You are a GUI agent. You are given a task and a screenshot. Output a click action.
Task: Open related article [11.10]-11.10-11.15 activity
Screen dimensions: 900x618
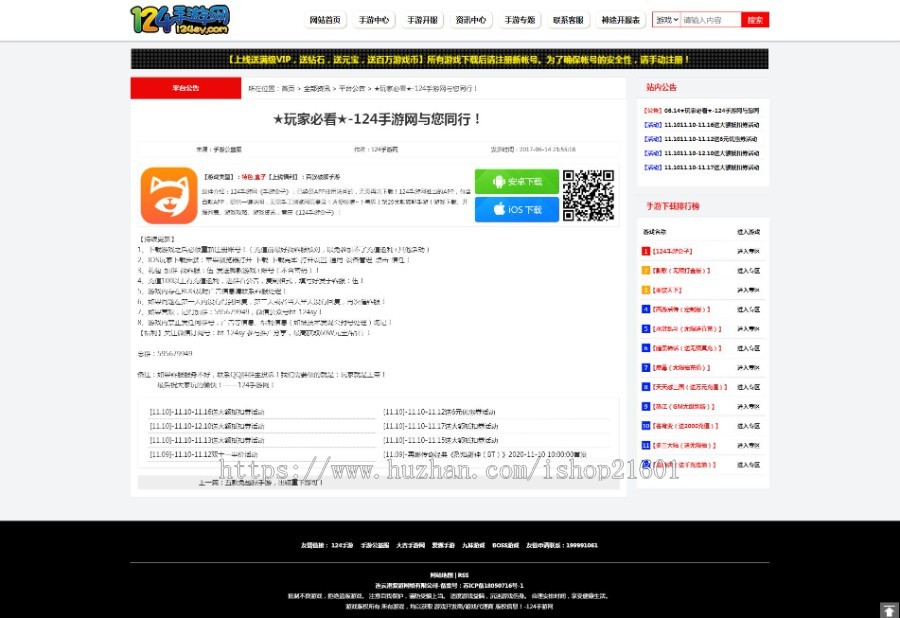[440, 441]
